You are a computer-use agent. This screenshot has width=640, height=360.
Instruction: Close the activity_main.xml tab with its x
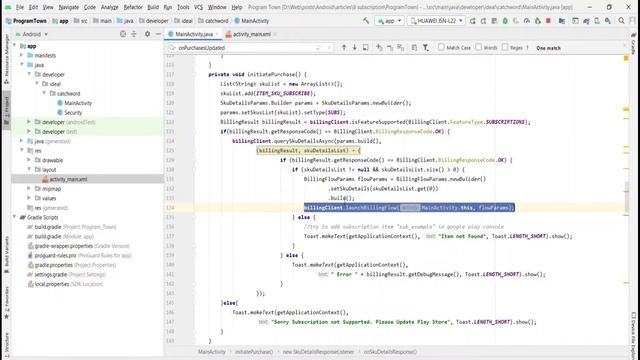point(275,34)
